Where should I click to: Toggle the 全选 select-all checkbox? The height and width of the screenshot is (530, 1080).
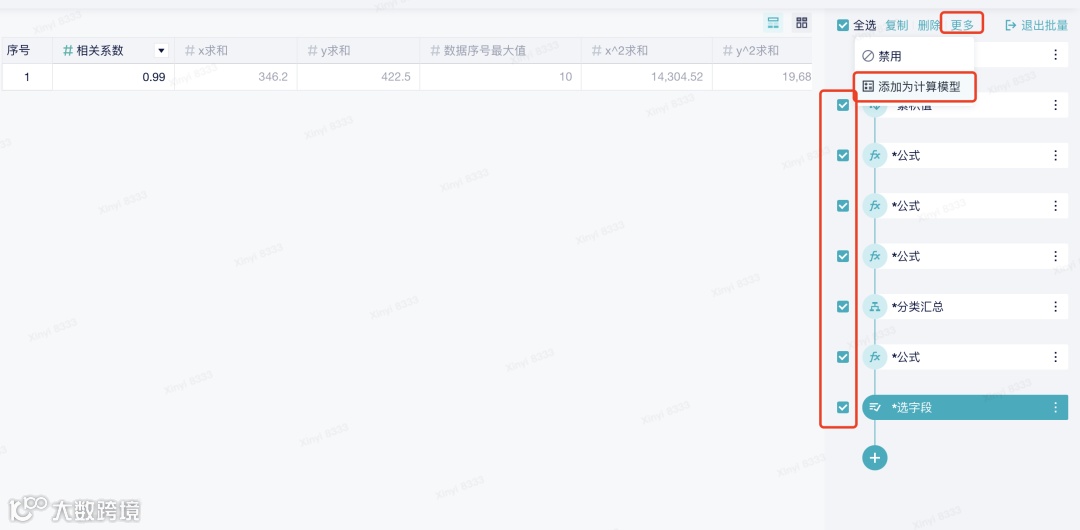(842, 26)
